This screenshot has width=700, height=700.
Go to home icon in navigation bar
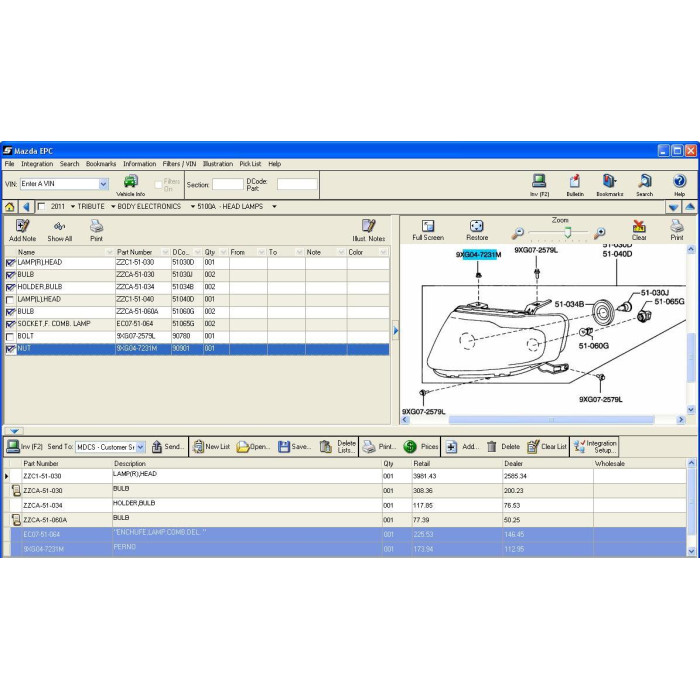(9, 207)
